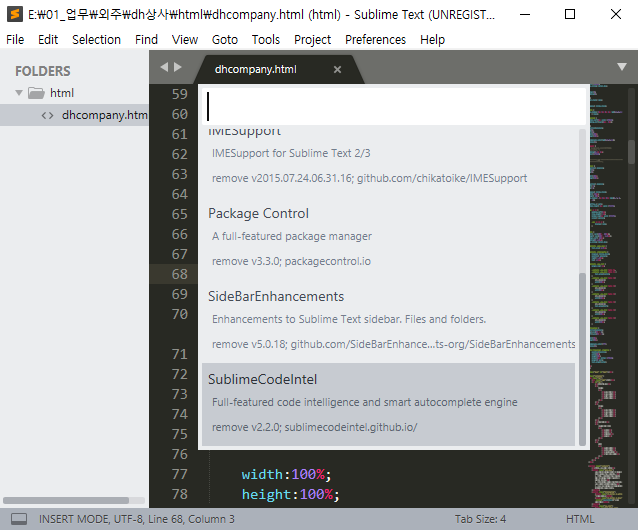Click the sidebar horizontal scrollbar
The image size is (638, 530).
pos(66,500)
